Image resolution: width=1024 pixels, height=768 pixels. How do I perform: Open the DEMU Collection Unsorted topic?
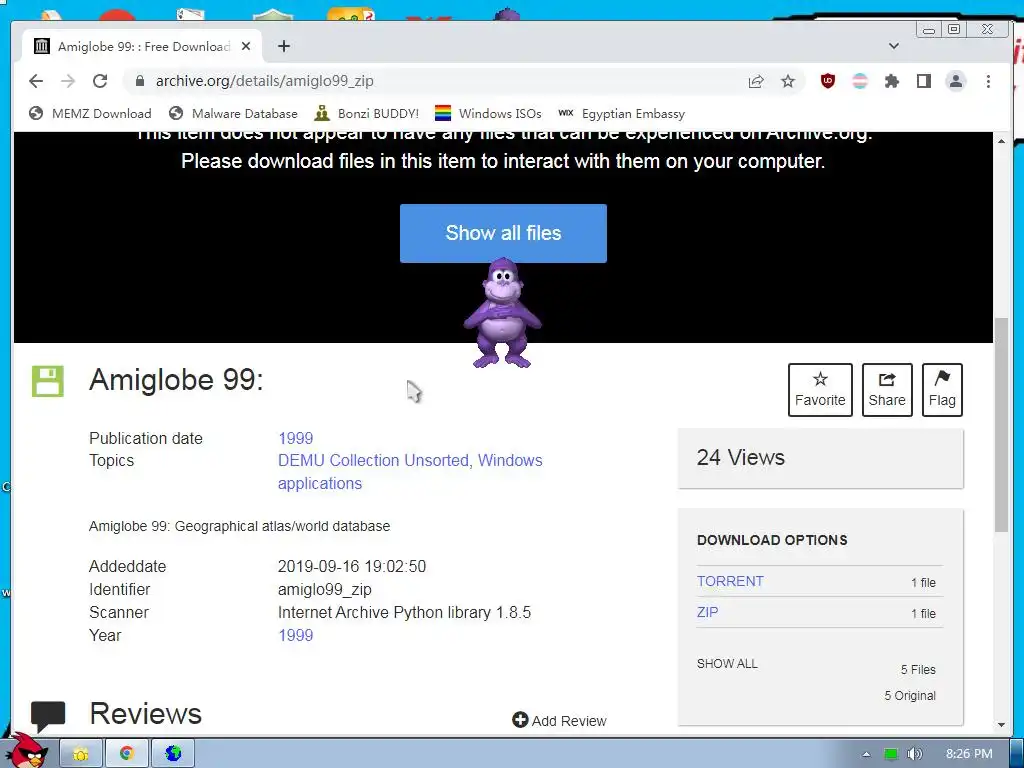(x=373, y=460)
